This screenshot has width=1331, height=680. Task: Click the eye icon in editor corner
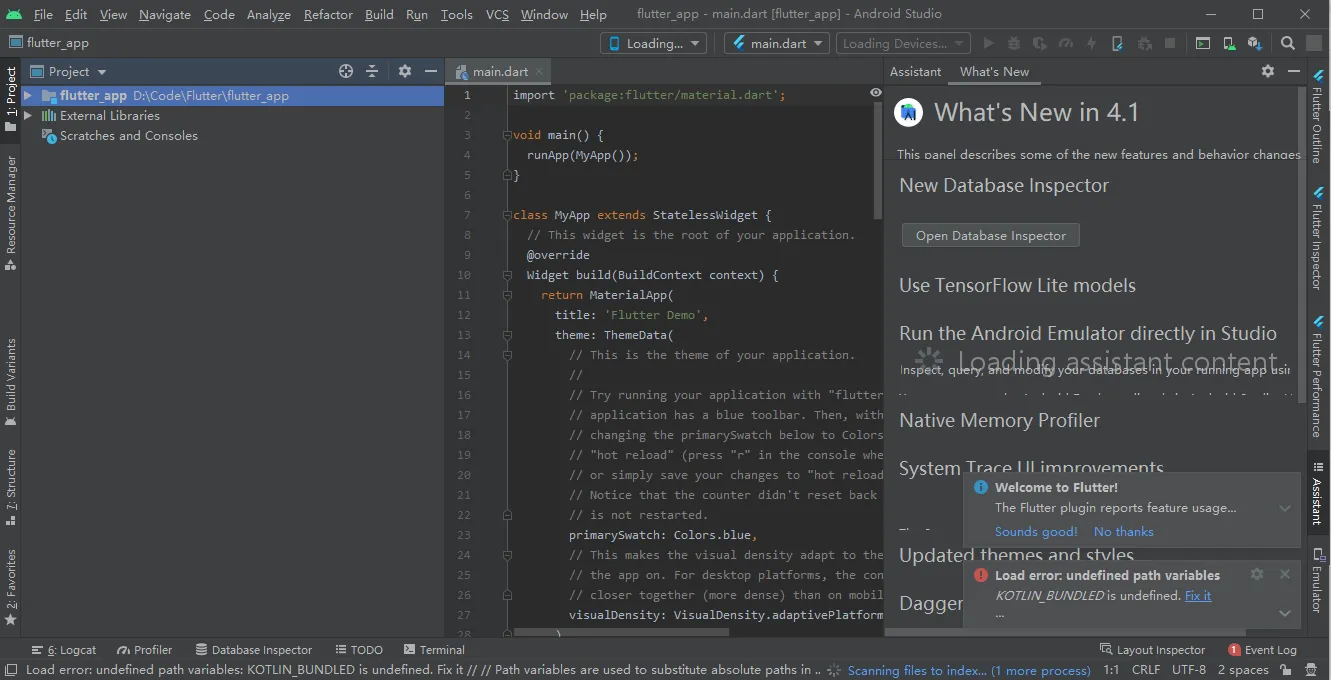pos(876,92)
